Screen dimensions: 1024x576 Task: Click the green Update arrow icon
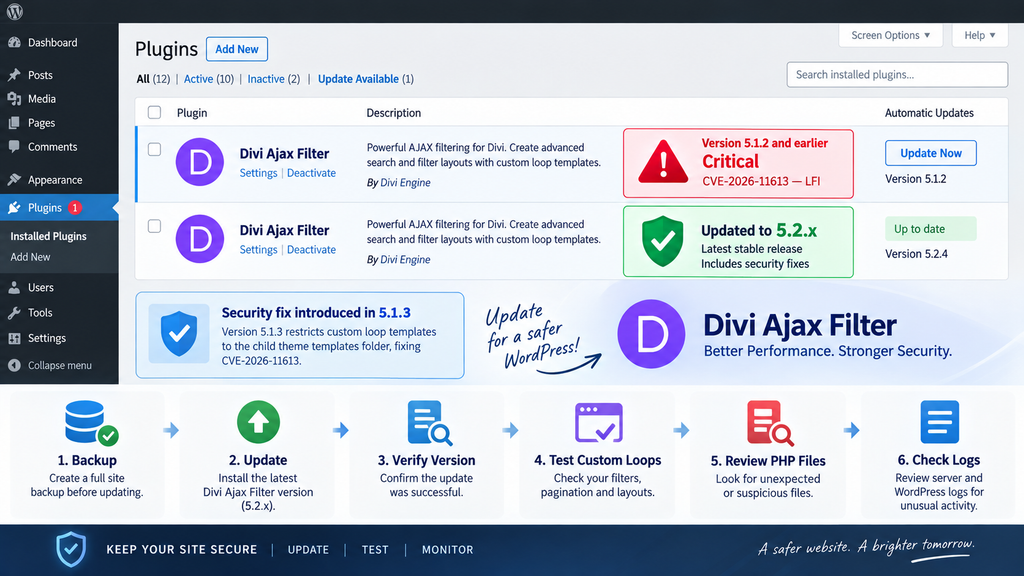click(x=259, y=422)
